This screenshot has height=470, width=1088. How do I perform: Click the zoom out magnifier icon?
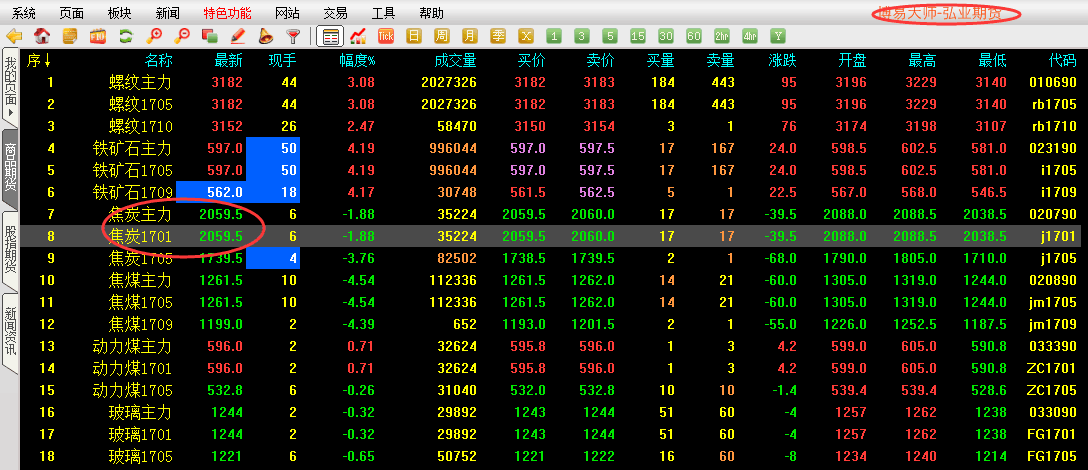182,36
